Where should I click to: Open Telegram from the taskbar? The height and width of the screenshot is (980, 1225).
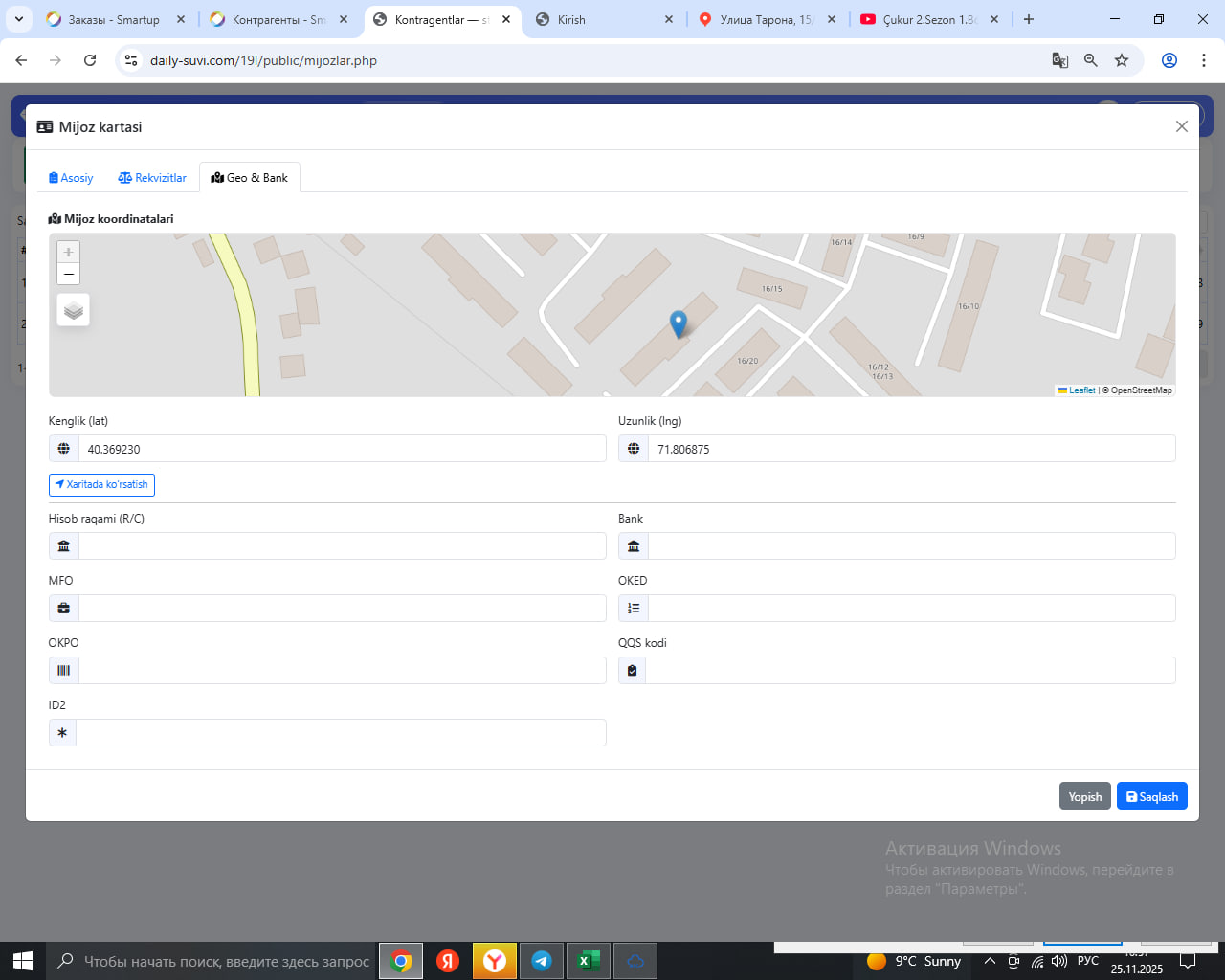click(x=542, y=961)
